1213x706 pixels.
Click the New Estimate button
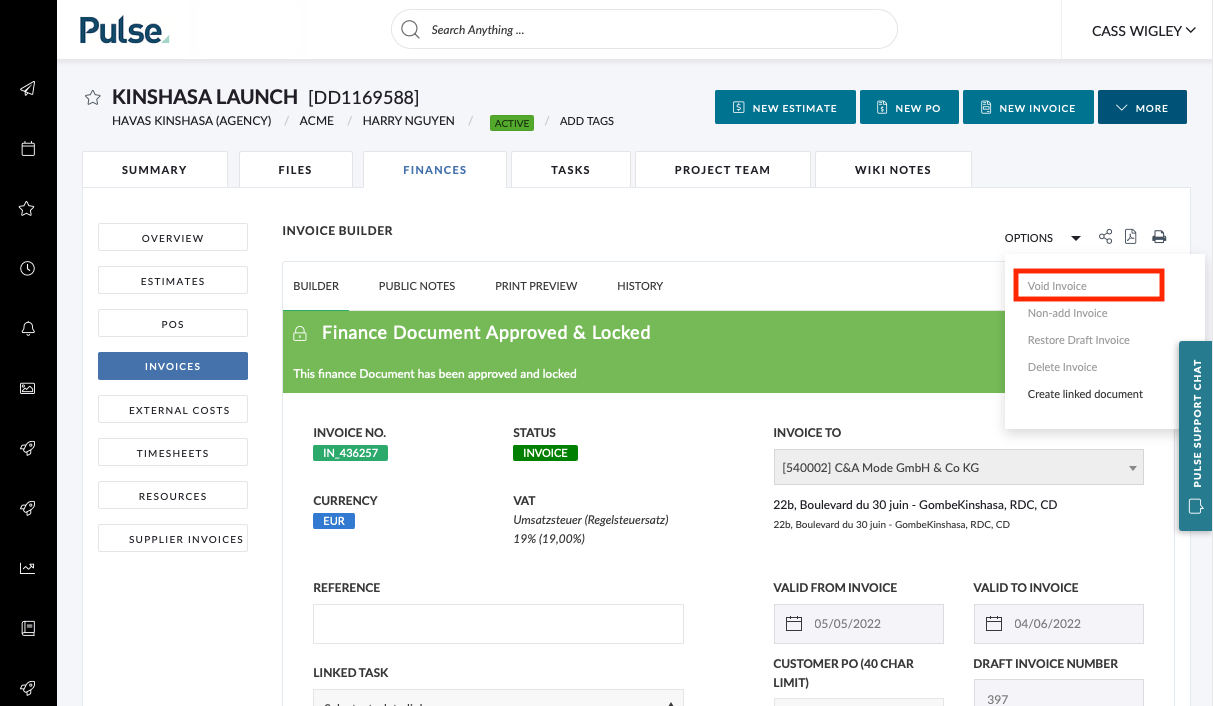(785, 108)
